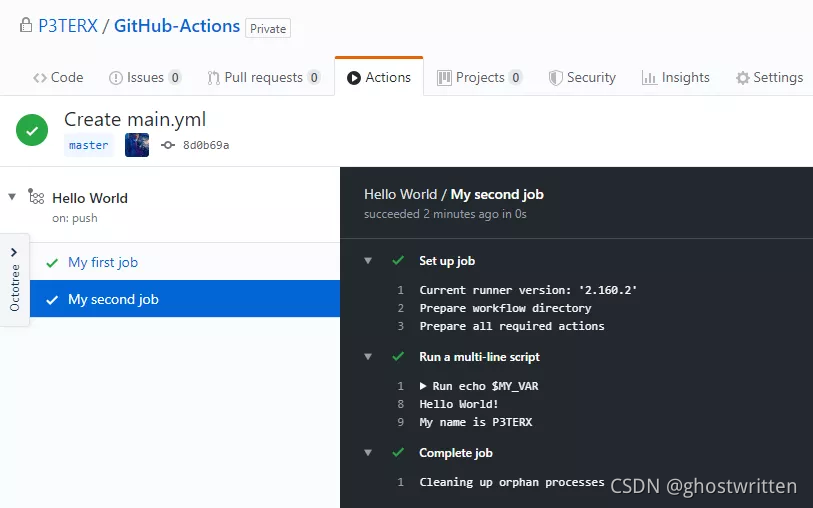Click the My second job checkmark icon
The image size is (813, 508).
[52, 300]
